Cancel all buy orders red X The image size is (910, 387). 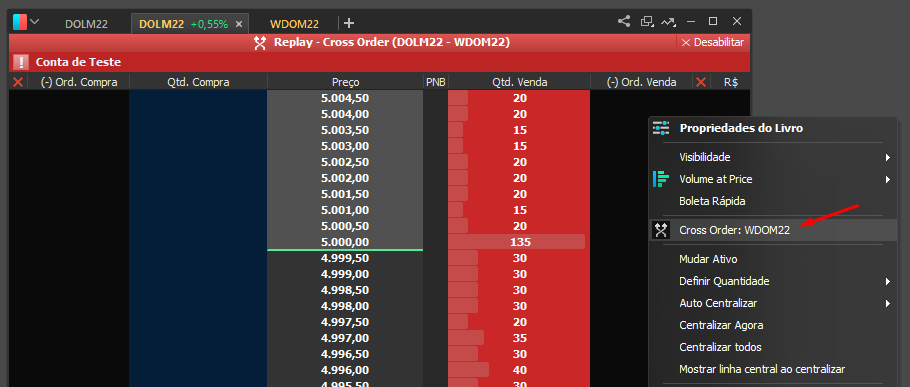pos(17,82)
